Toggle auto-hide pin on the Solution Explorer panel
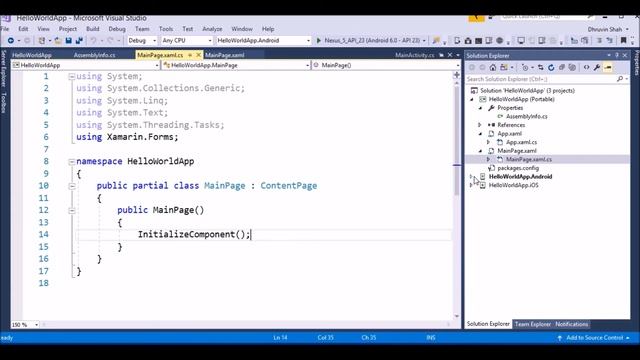Viewport: 640px width, 360px height. 617,56
